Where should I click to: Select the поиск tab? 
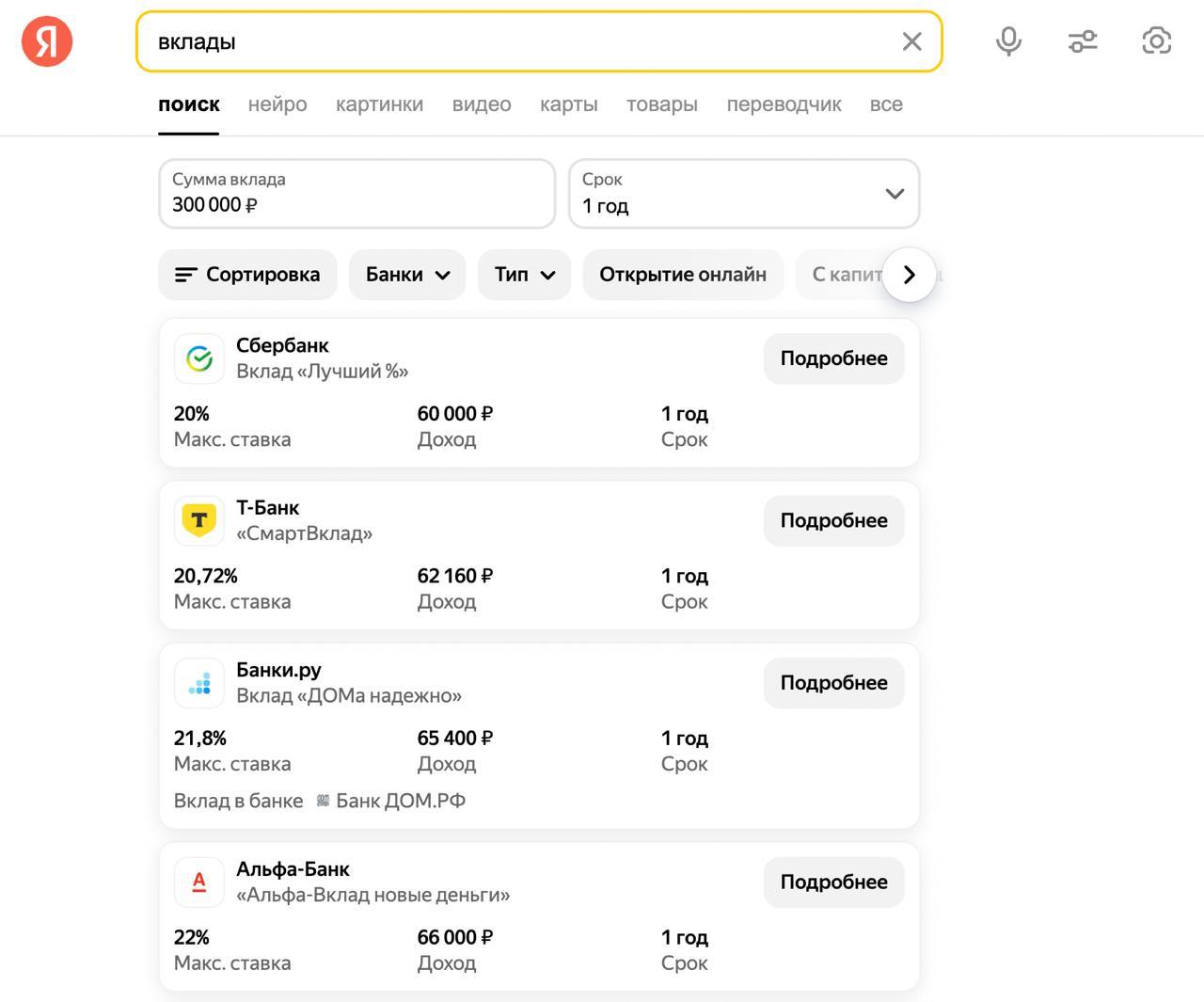tap(189, 104)
